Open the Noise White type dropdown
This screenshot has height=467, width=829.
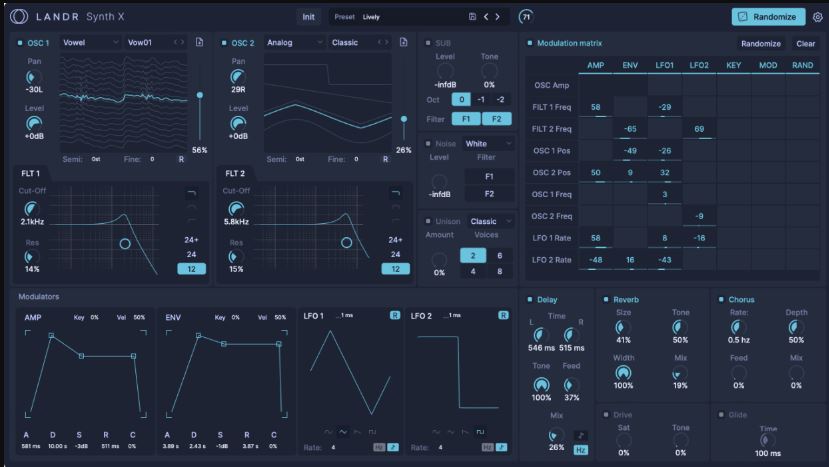(488, 143)
